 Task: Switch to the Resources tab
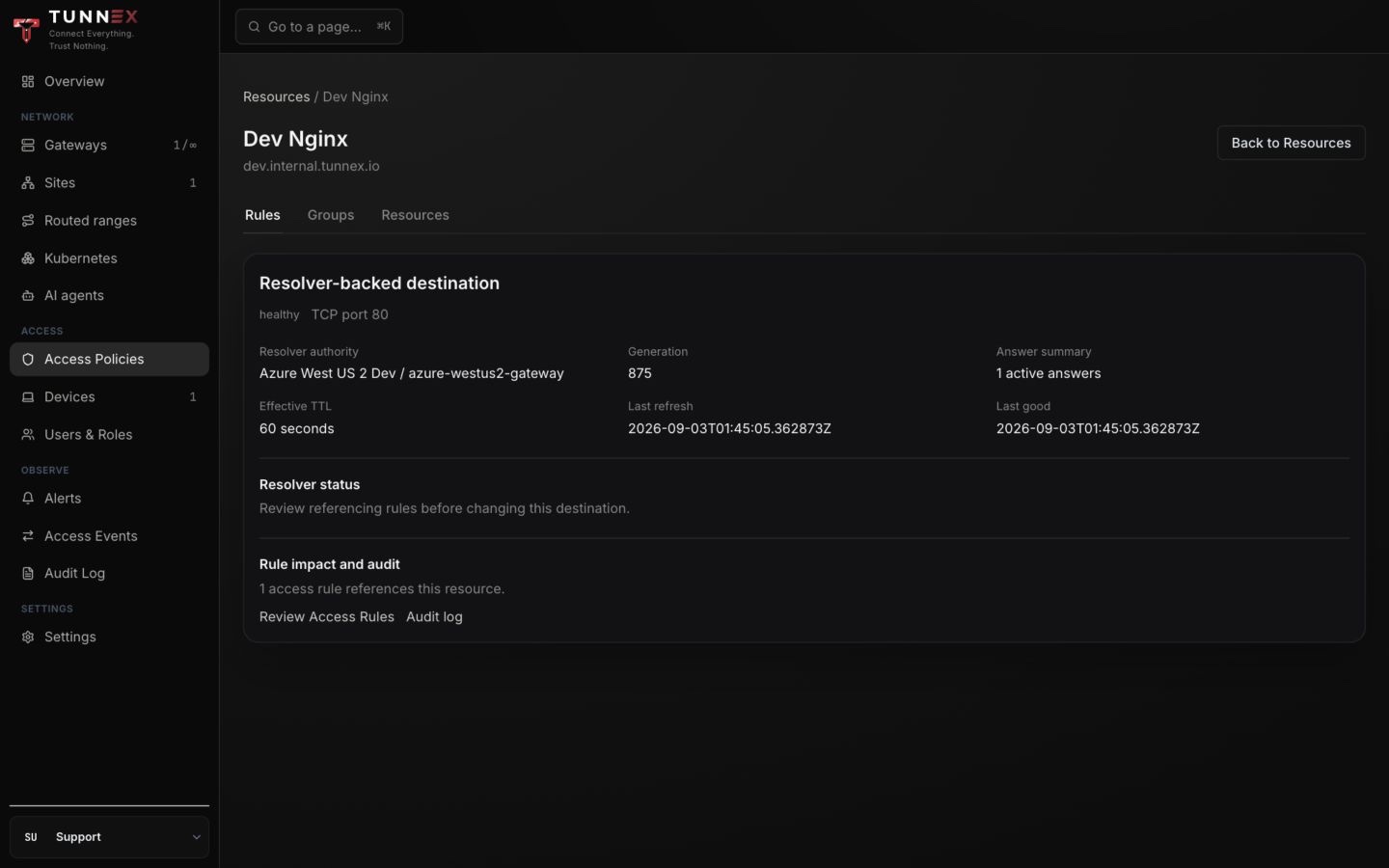415,215
